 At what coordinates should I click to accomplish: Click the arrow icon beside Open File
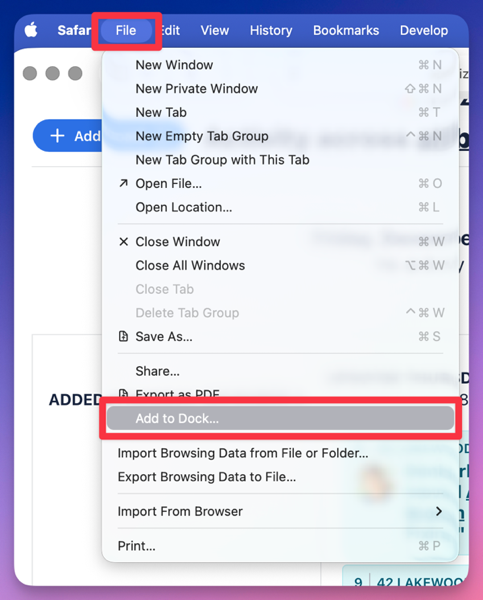(123, 183)
